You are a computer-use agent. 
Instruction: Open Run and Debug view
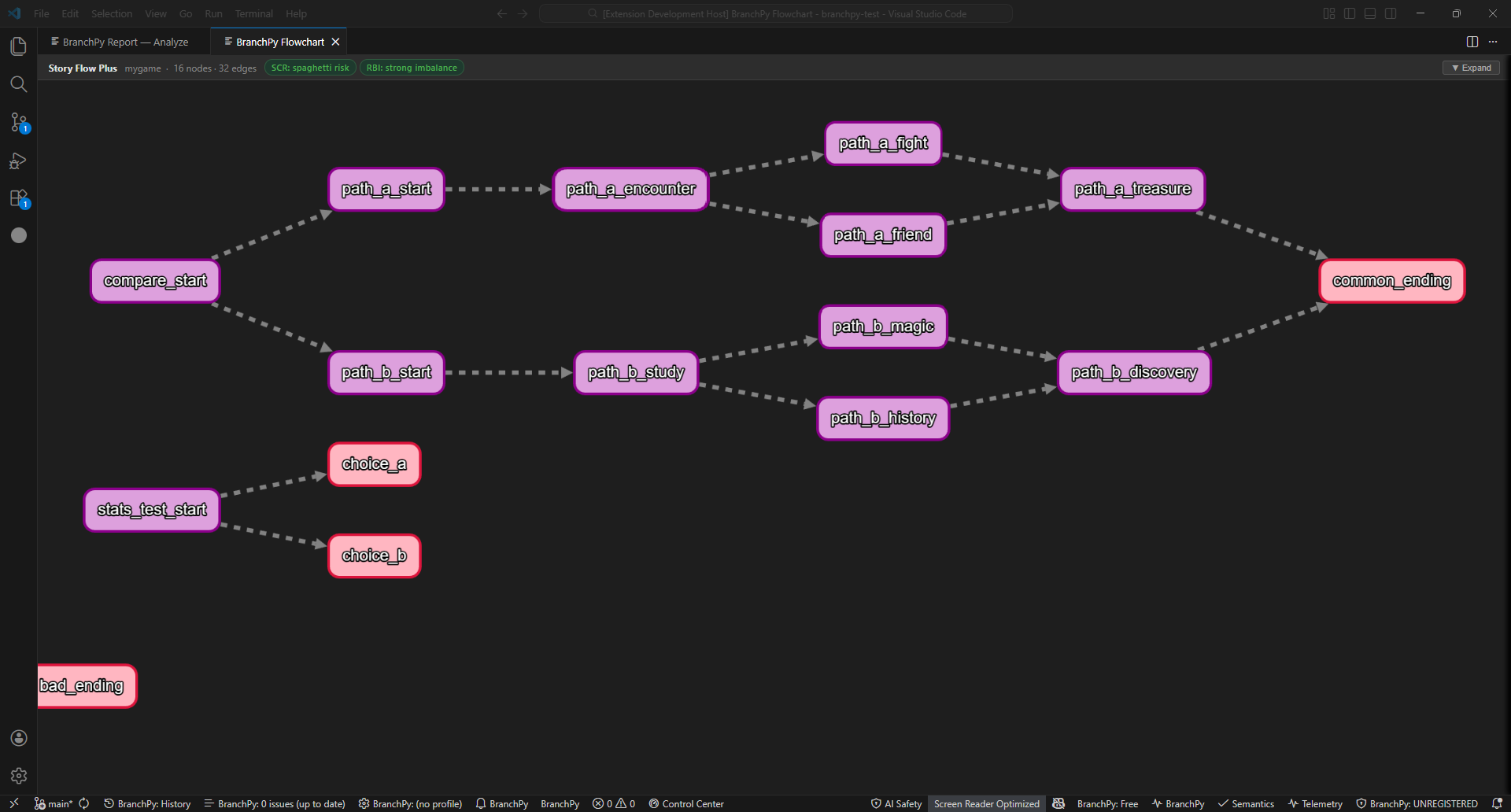(x=19, y=161)
